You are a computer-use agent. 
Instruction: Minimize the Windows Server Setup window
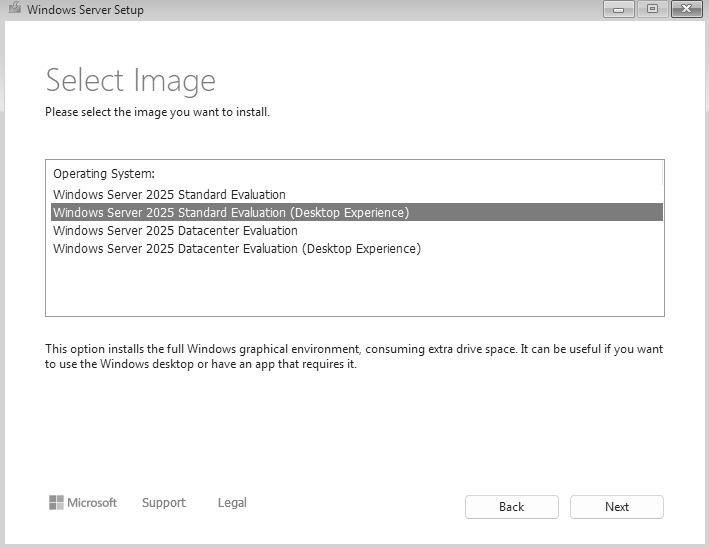(618, 9)
